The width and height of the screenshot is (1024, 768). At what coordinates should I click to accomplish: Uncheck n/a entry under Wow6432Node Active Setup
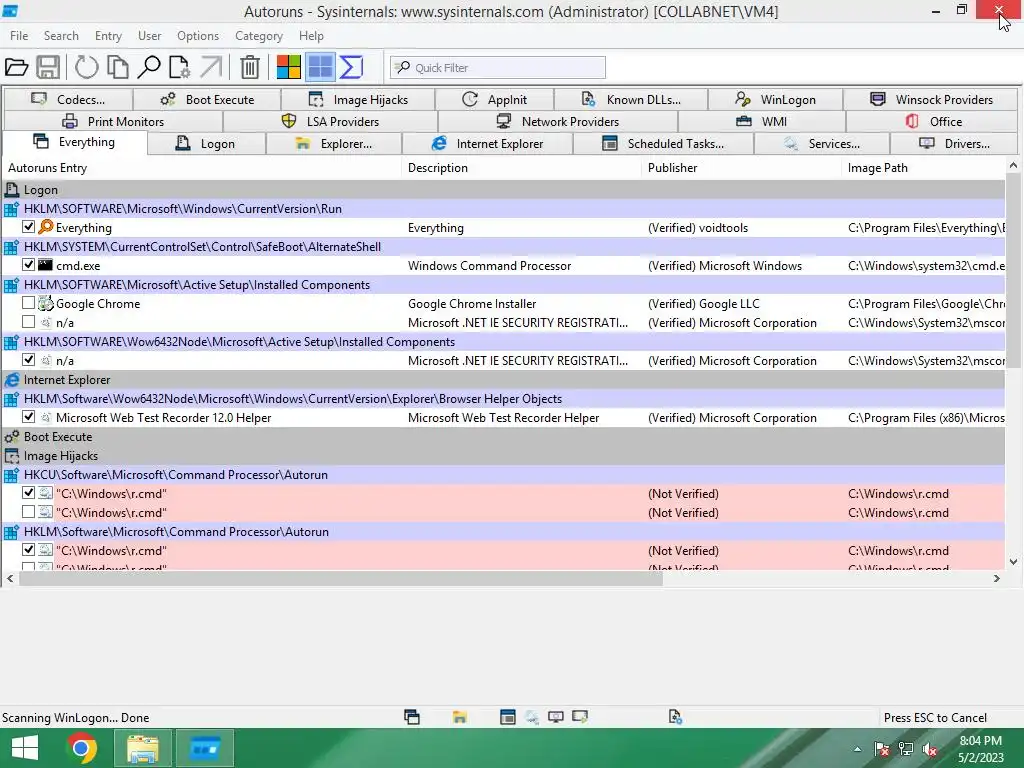point(28,359)
